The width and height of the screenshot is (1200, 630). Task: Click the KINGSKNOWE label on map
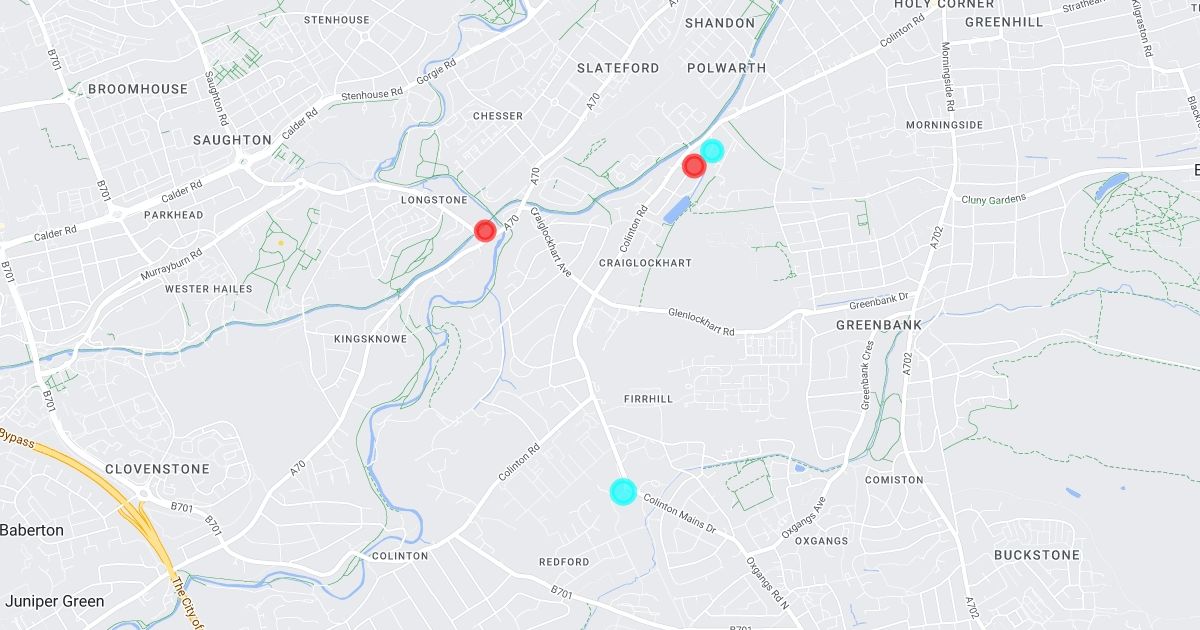[x=370, y=340]
